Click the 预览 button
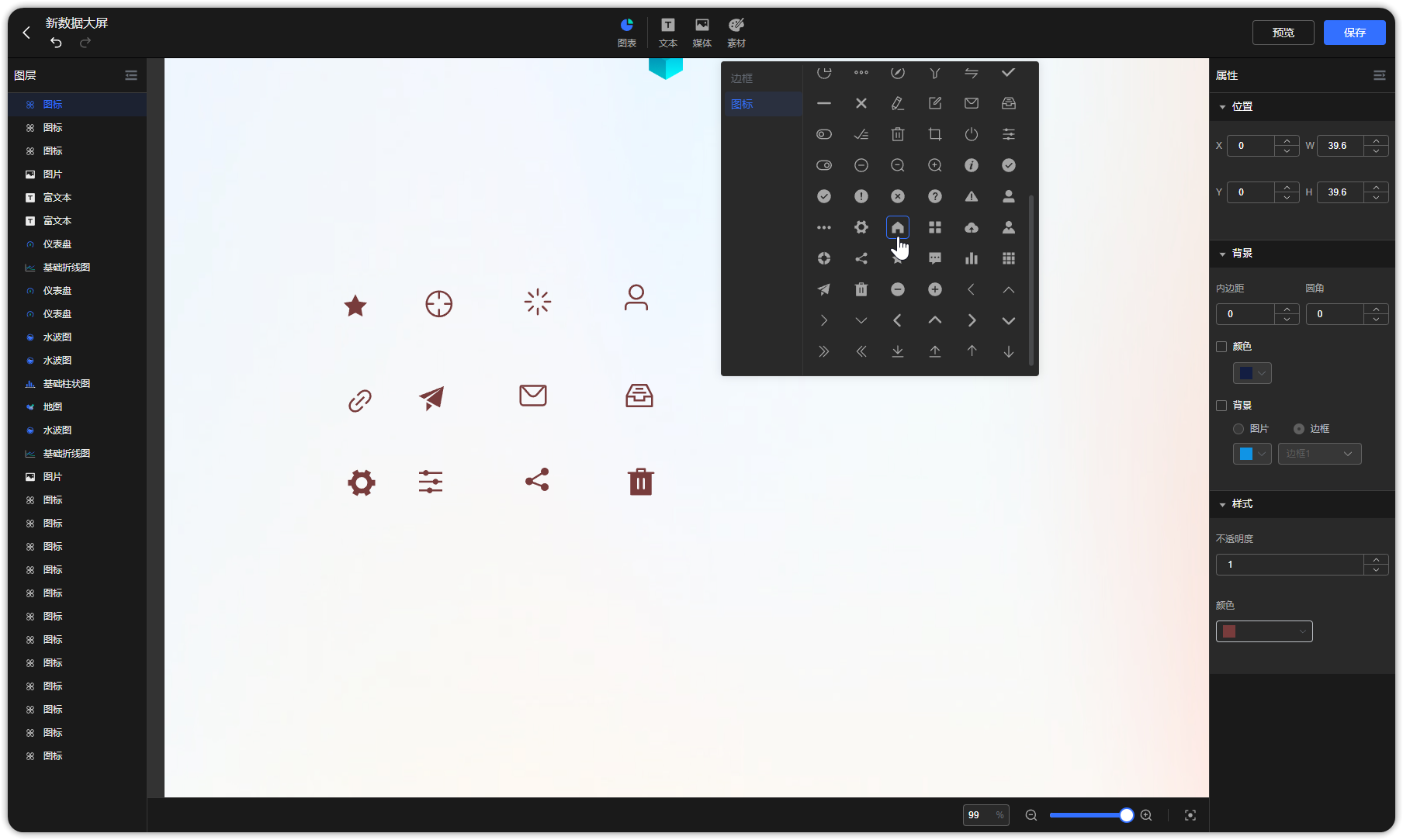This screenshot has height=840, width=1403. [x=1283, y=33]
